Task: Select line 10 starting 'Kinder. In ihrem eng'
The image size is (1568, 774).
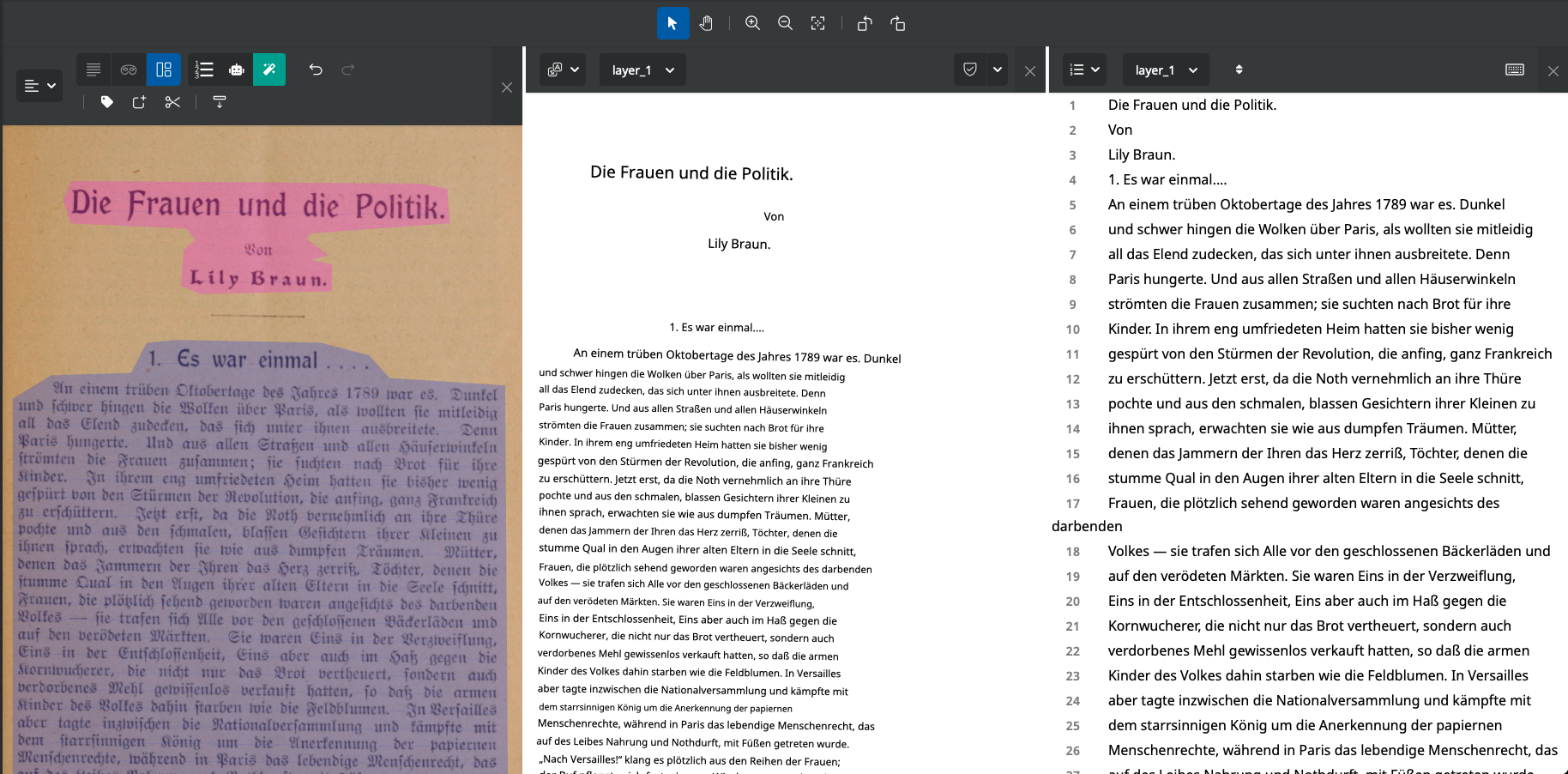Action: 1311,329
